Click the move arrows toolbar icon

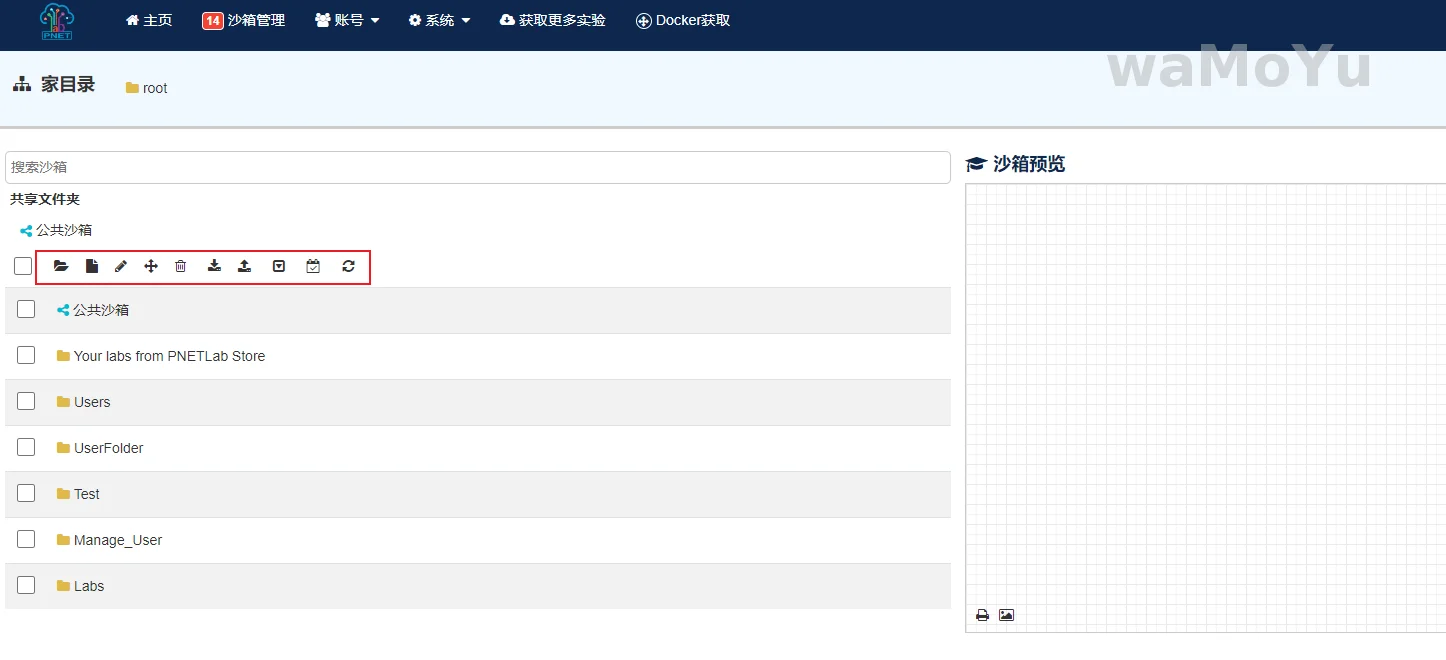coord(151,266)
